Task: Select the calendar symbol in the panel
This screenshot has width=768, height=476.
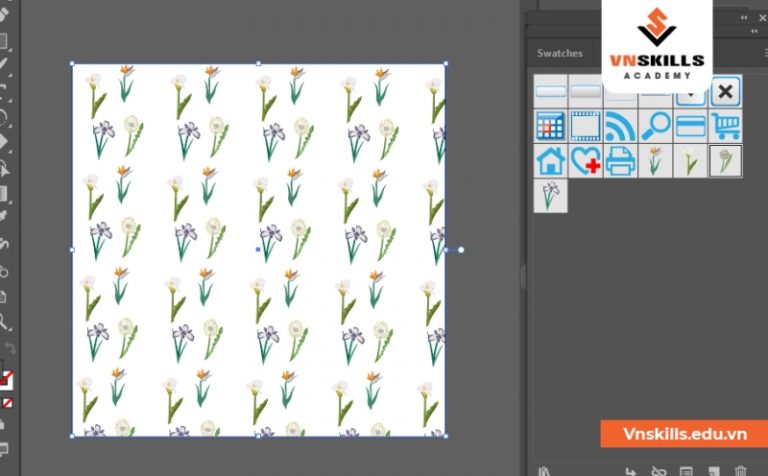Action: (551, 126)
